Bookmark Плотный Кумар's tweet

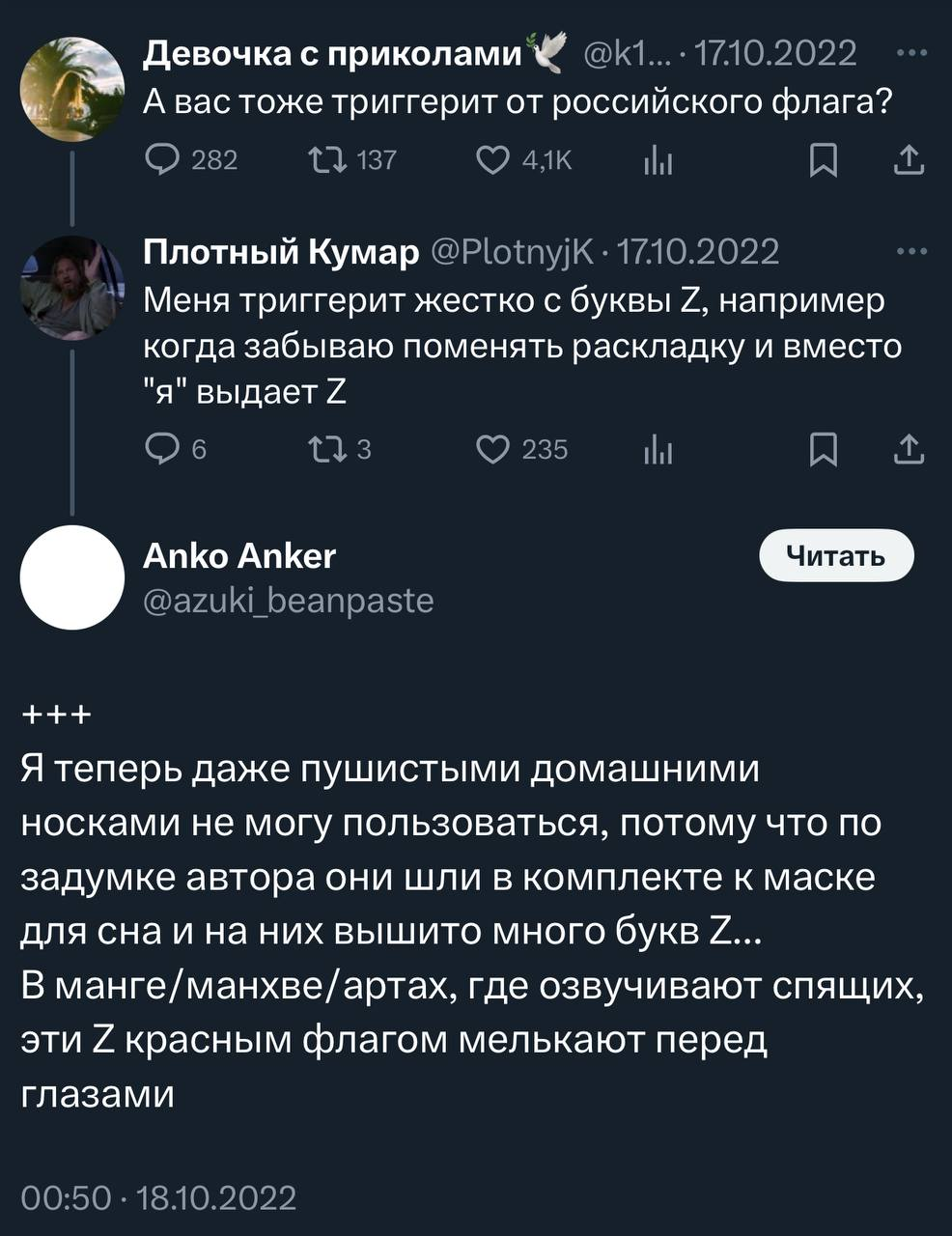[x=823, y=450]
